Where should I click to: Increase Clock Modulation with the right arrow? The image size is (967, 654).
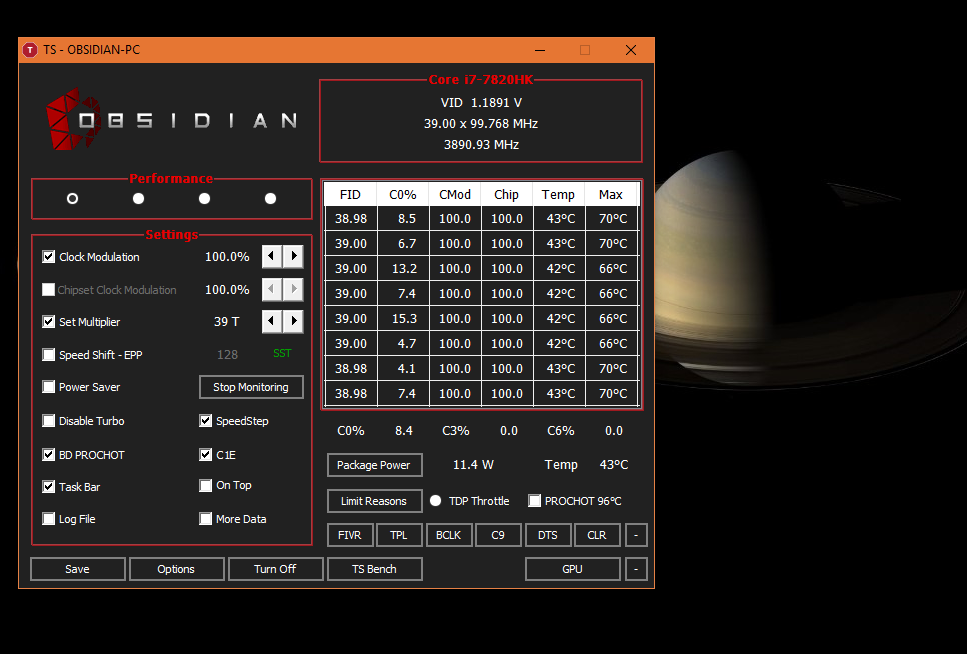pos(294,256)
